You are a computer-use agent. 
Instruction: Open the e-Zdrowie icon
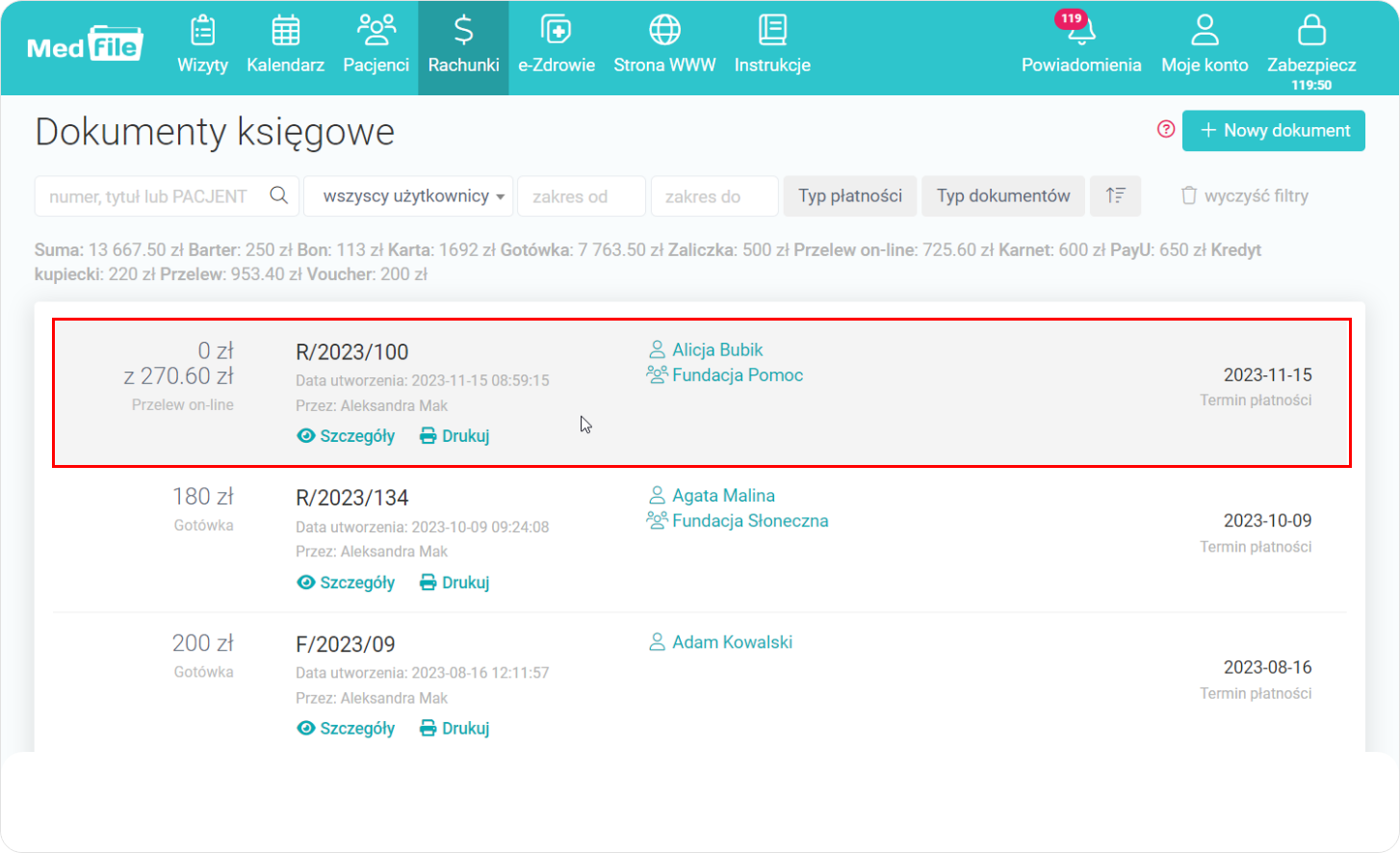pyautogui.click(x=556, y=31)
